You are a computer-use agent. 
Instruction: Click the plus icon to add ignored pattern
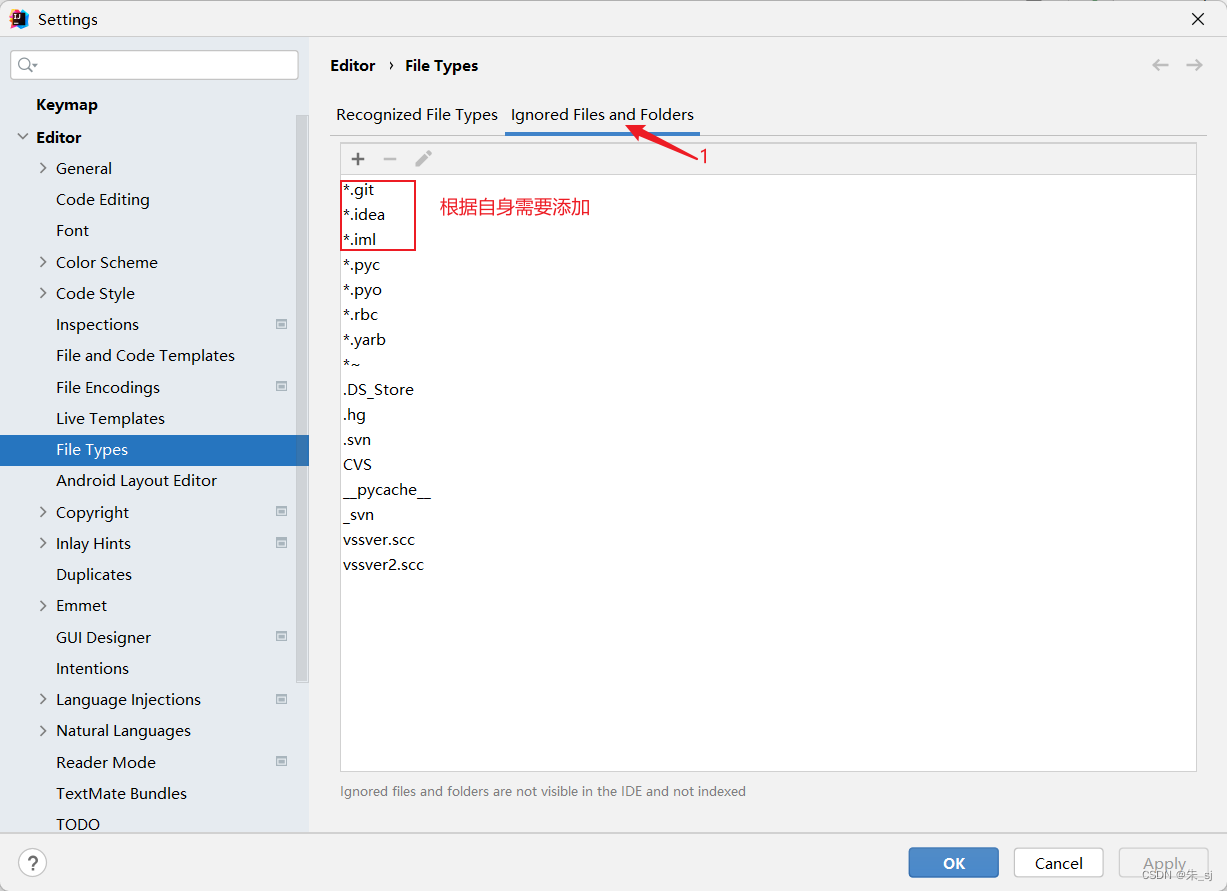pos(357,158)
